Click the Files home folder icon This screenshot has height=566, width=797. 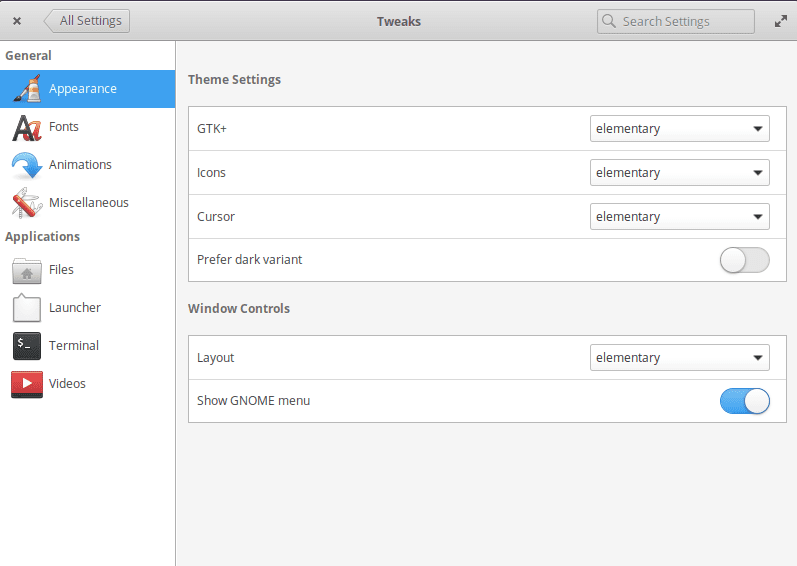27,270
